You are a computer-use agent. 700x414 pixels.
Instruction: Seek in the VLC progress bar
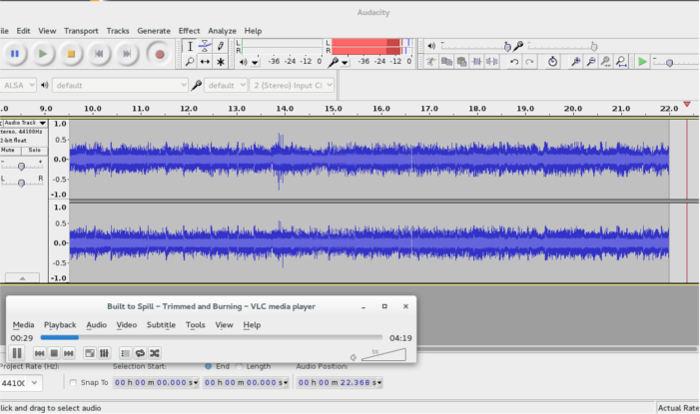pyautogui.click(x=211, y=338)
